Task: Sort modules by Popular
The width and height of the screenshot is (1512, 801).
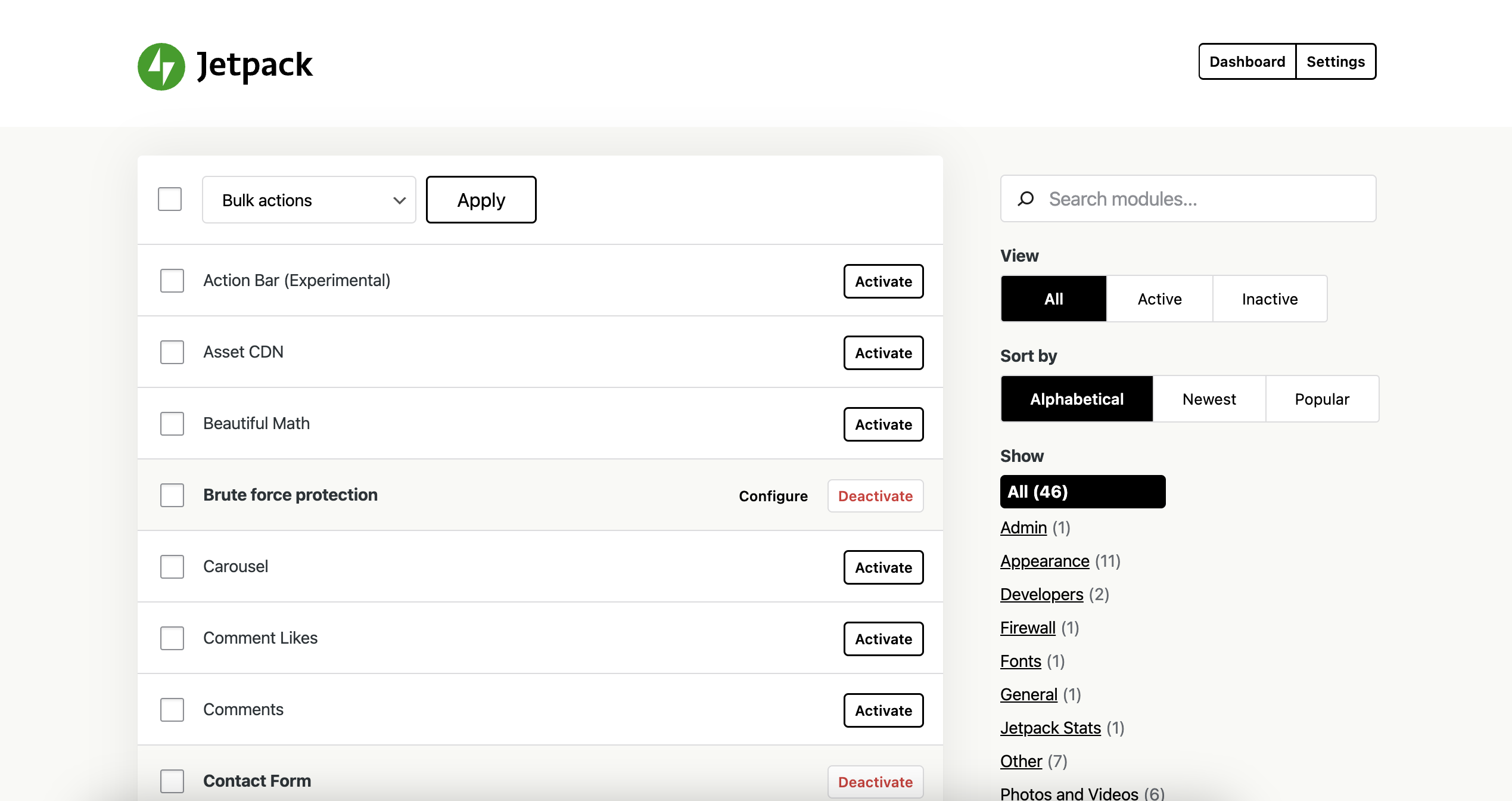Action: click(x=1323, y=399)
